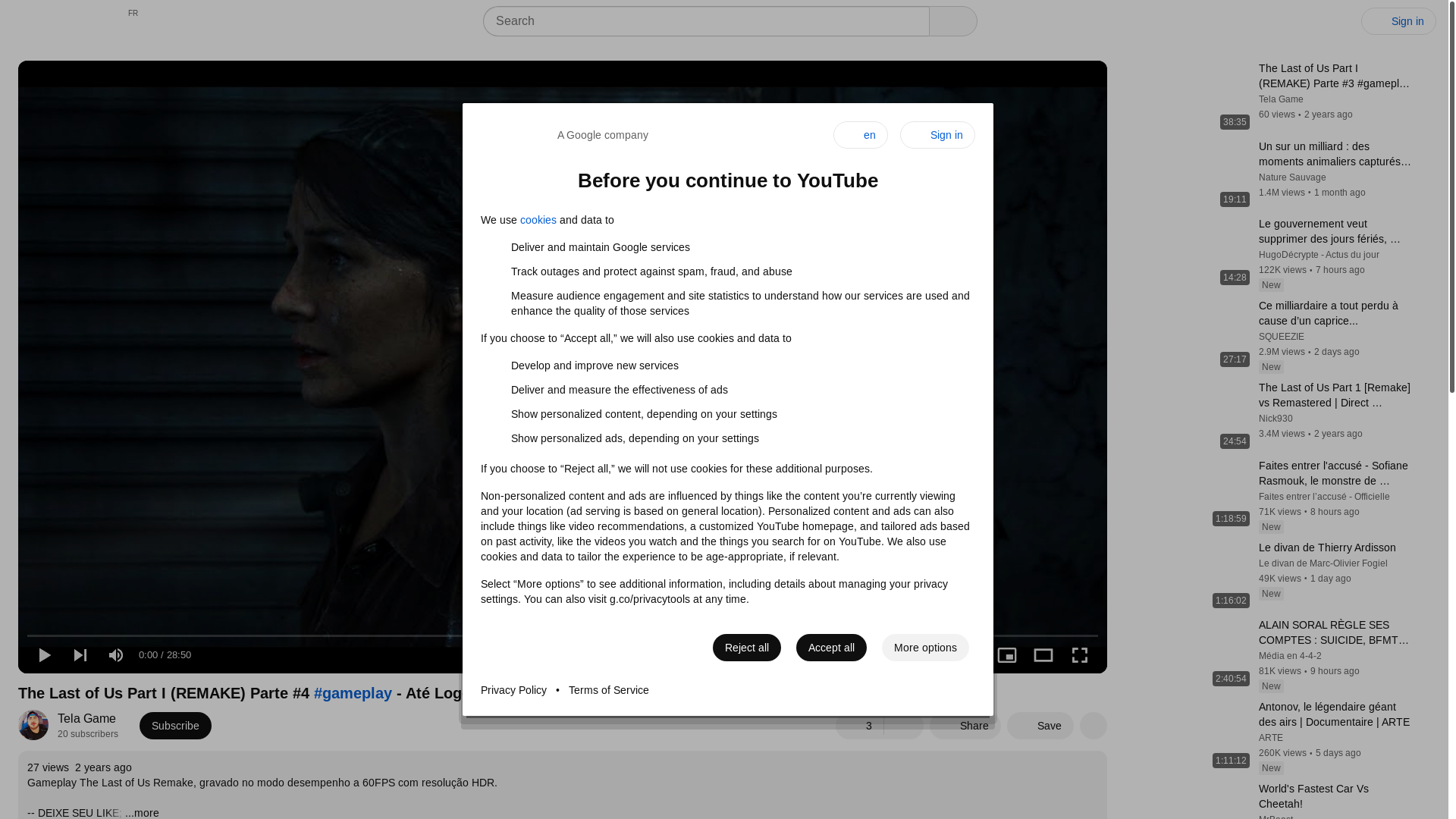Open Un sur un milliard animal video
Image resolution: width=1456 pixels, height=819 pixels.
coord(1335,154)
